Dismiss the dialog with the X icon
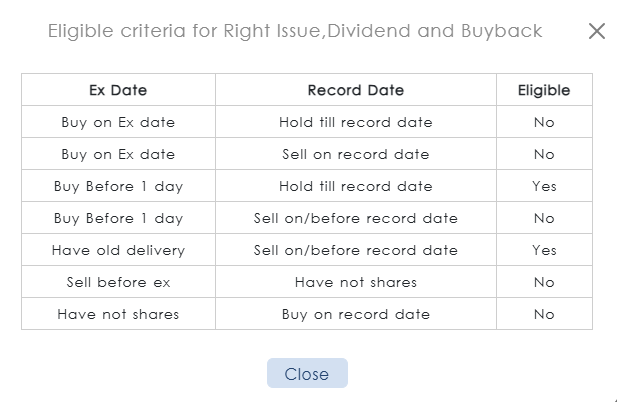The height and width of the screenshot is (402, 617). point(597,31)
